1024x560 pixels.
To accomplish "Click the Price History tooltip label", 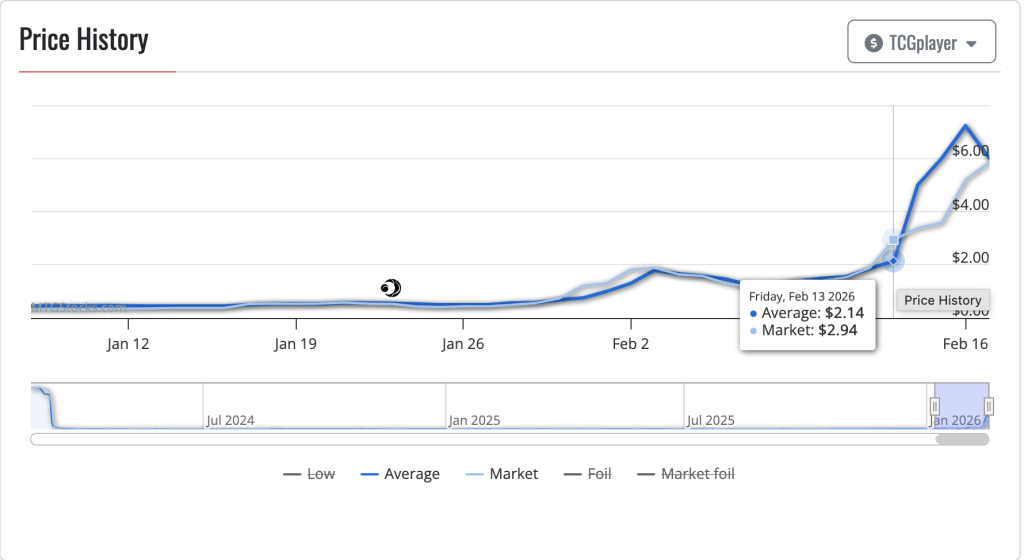I will coord(943,300).
